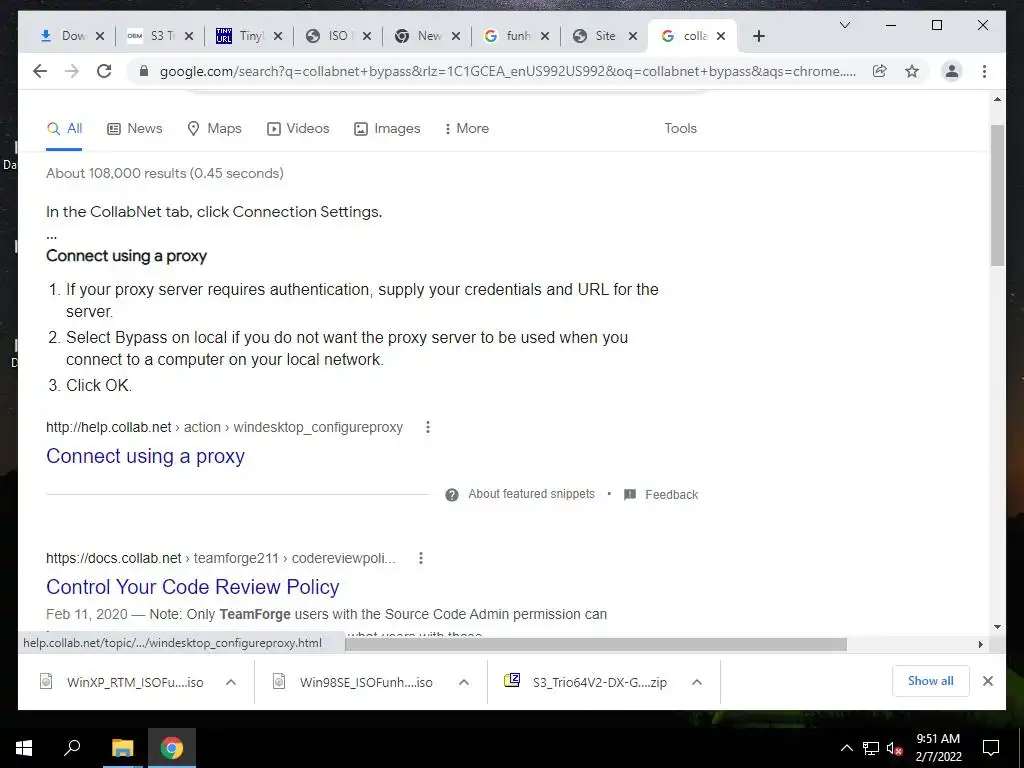The height and width of the screenshot is (768, 1024).
Task: Open the Windows Start menu
Action: coord(24,748)
